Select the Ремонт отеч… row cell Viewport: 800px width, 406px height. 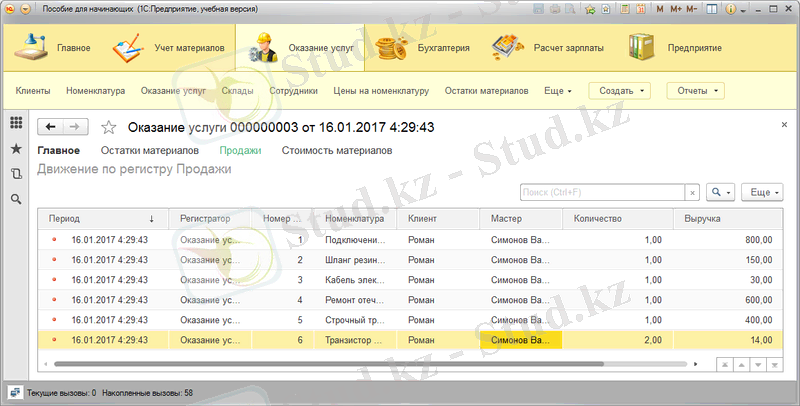355,300
